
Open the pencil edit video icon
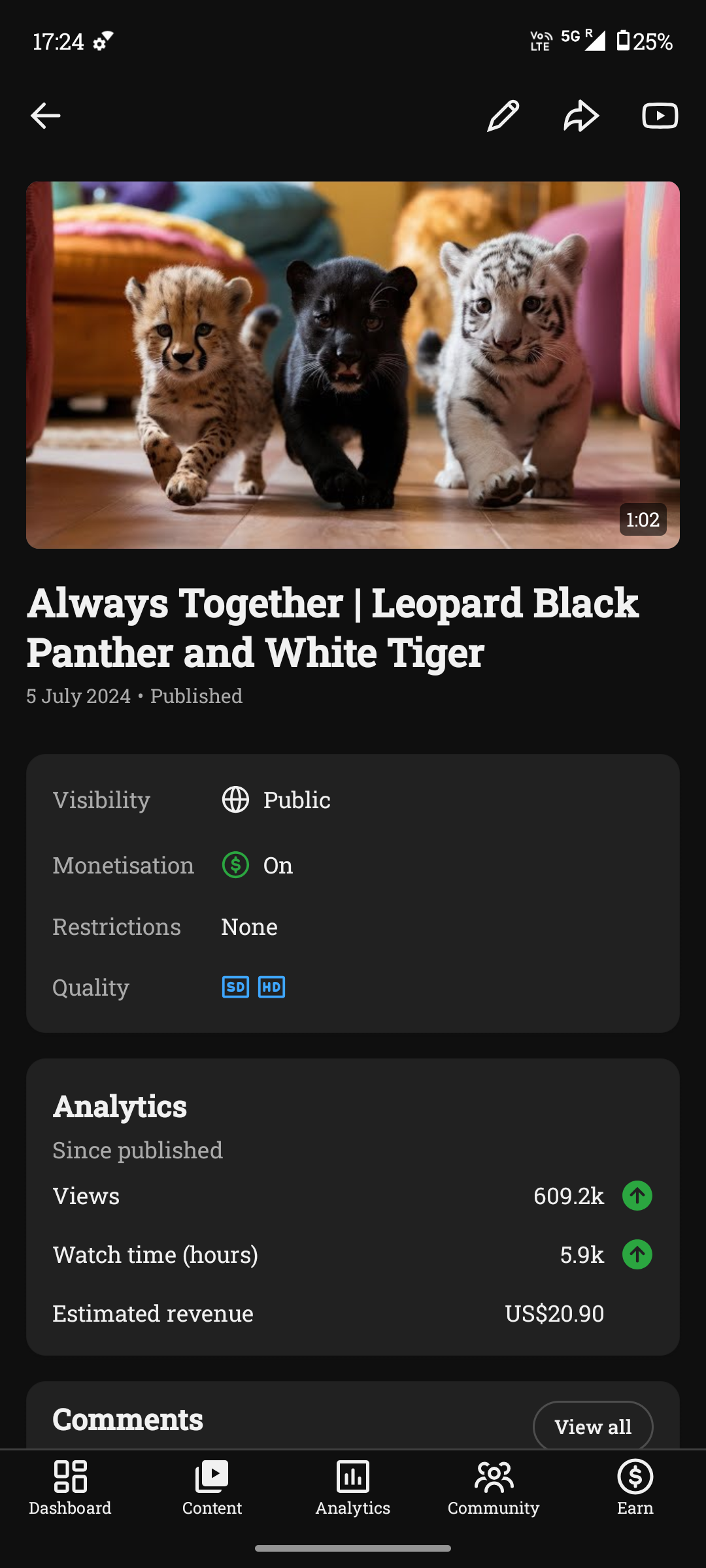click(503, 116)
